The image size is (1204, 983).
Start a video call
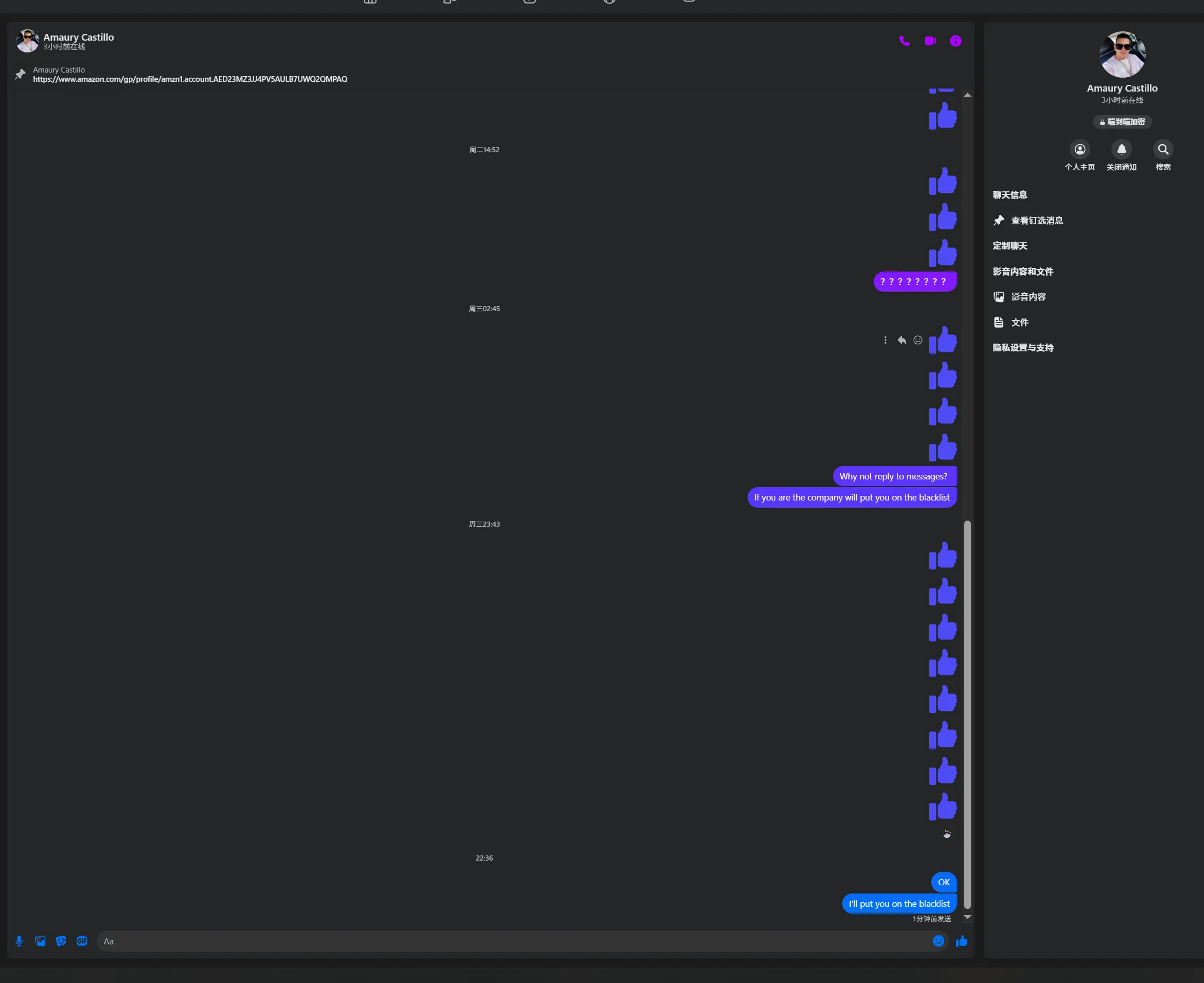point(930,41)
